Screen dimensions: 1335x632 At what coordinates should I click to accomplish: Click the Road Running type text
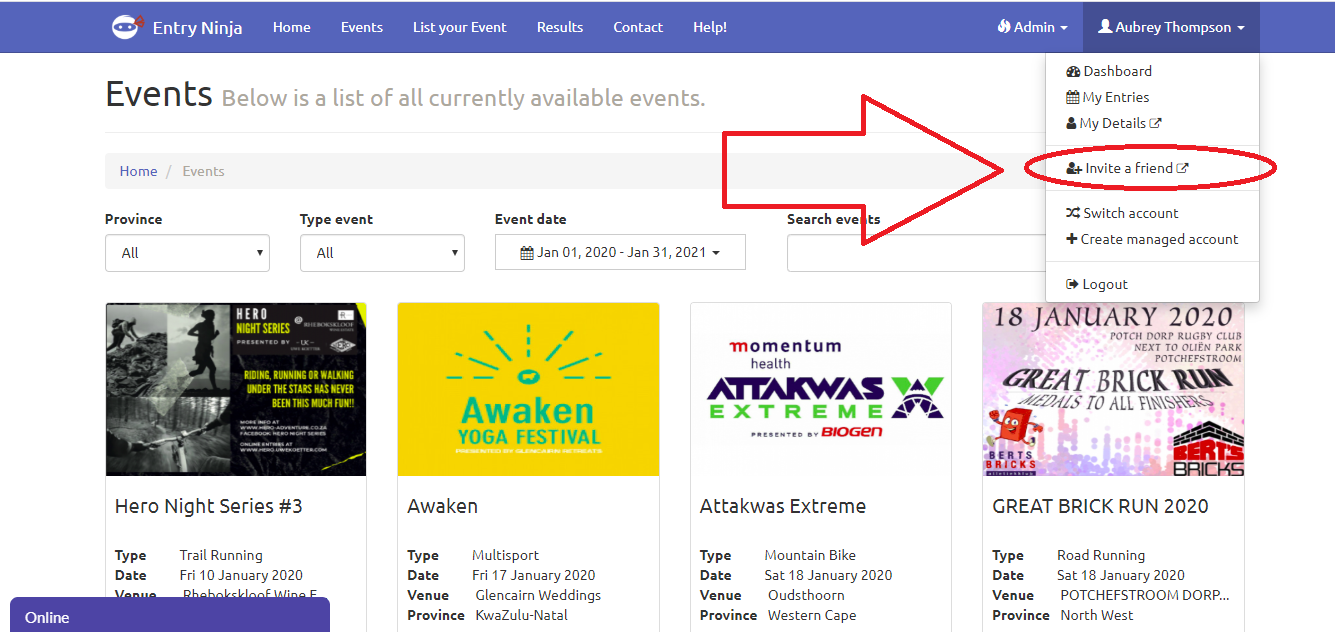[x=1101, y=555]
